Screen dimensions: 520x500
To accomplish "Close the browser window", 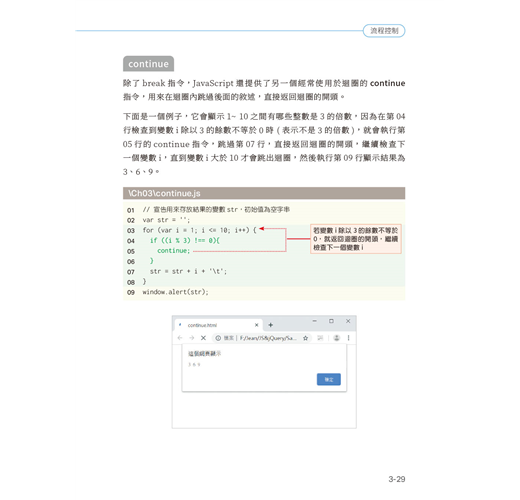I will coord(348,321).
